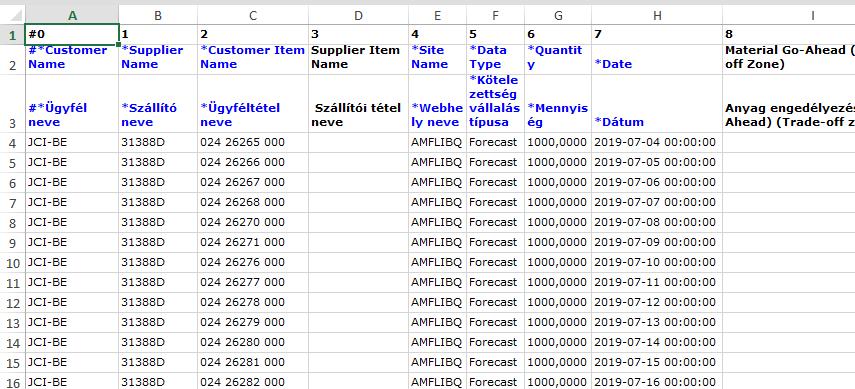The height and width of the screenshot is (389, 855).
Task: Select column B header
Action: pos(158,15)
